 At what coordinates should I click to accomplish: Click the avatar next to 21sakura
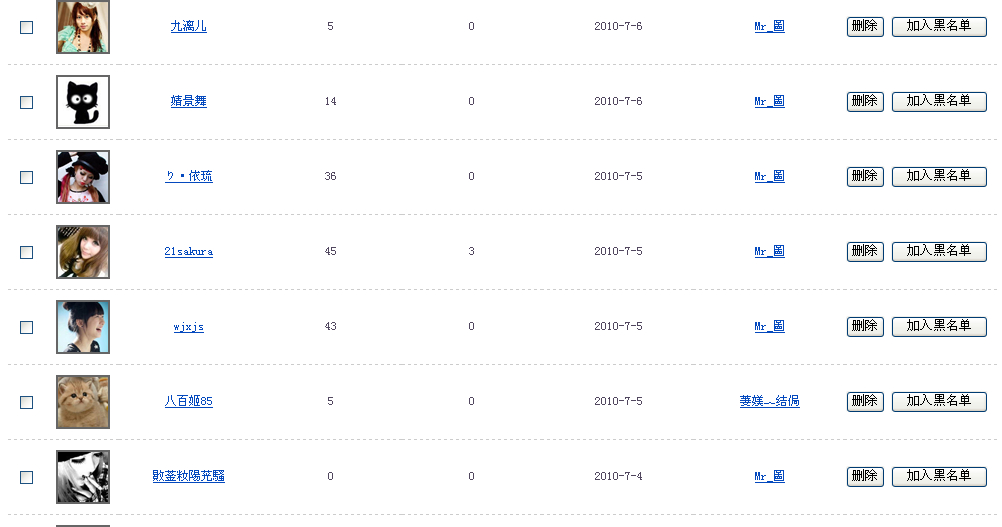83,252
